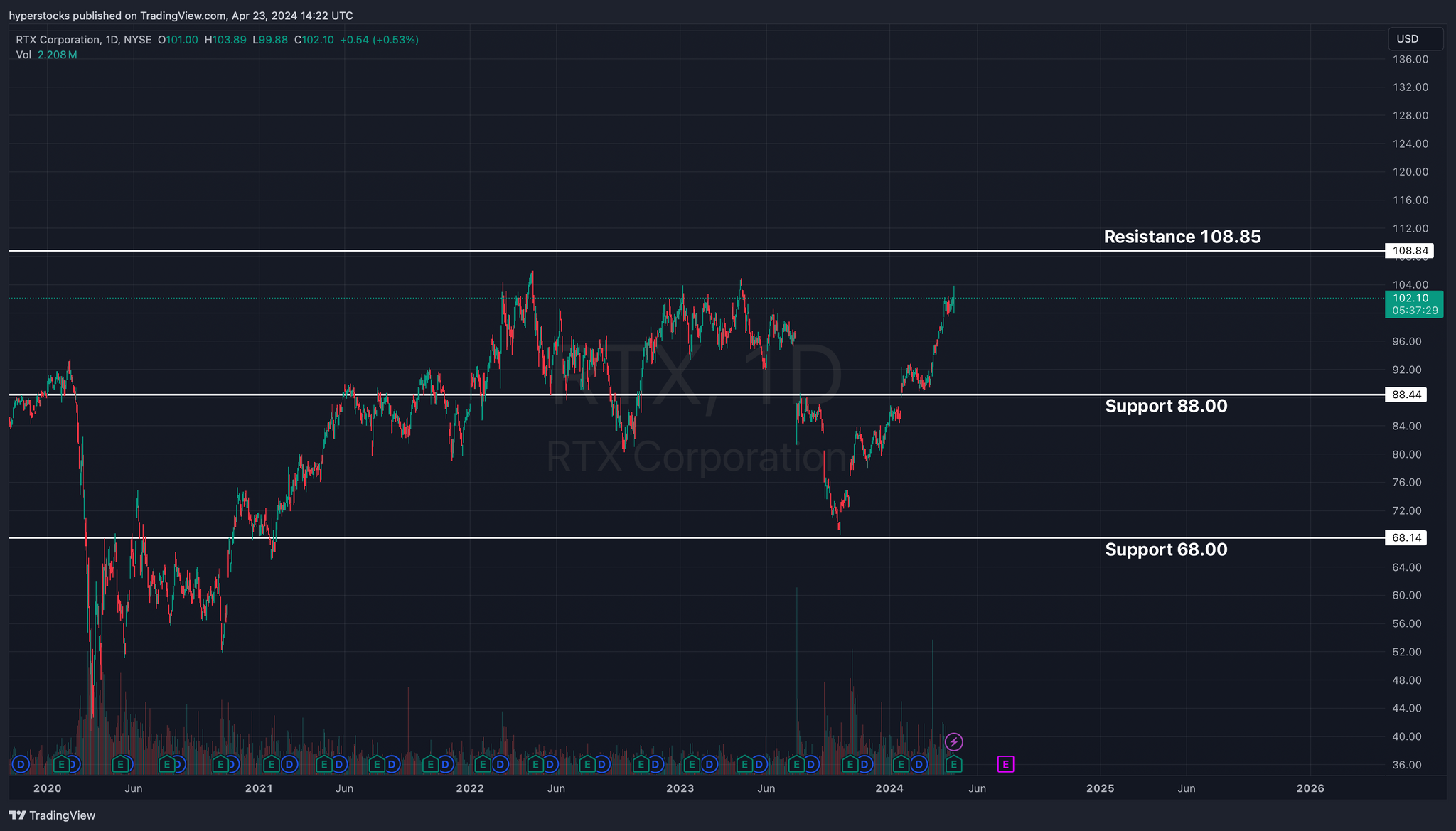
Task: Click the first dividend D marker at chart's left edge
Action: point(21,764)
